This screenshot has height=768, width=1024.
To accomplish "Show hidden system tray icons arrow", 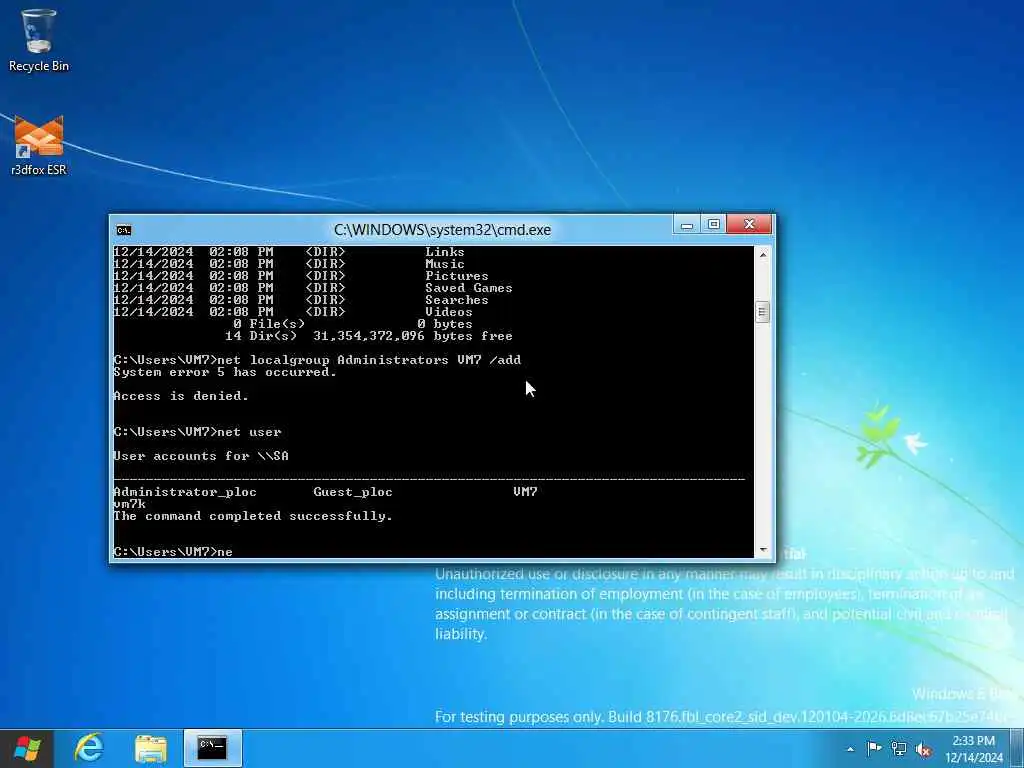I will (x=850, y=749).
